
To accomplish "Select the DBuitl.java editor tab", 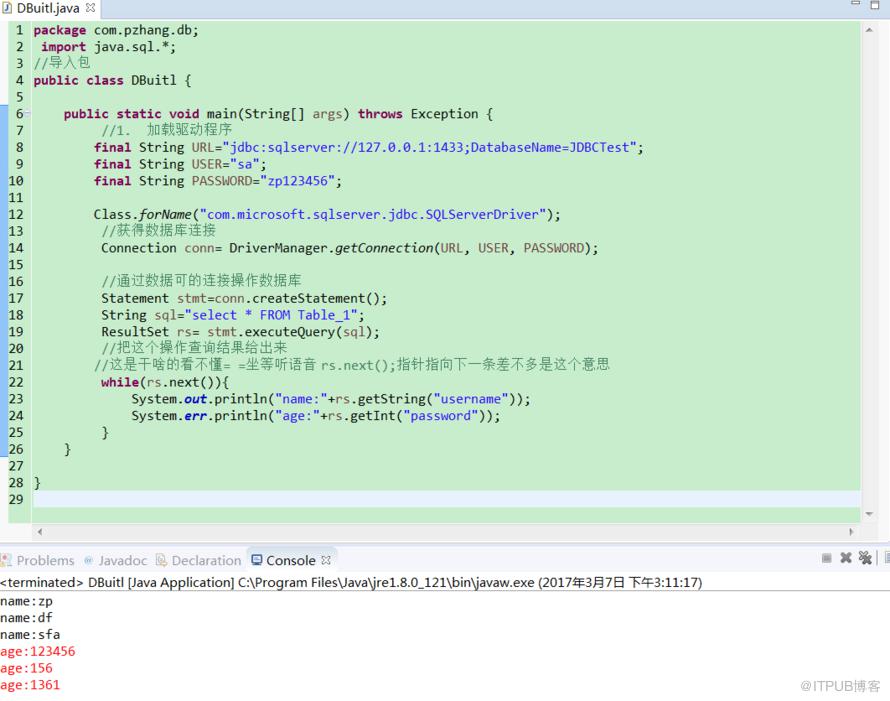I will tap(48, 9).
